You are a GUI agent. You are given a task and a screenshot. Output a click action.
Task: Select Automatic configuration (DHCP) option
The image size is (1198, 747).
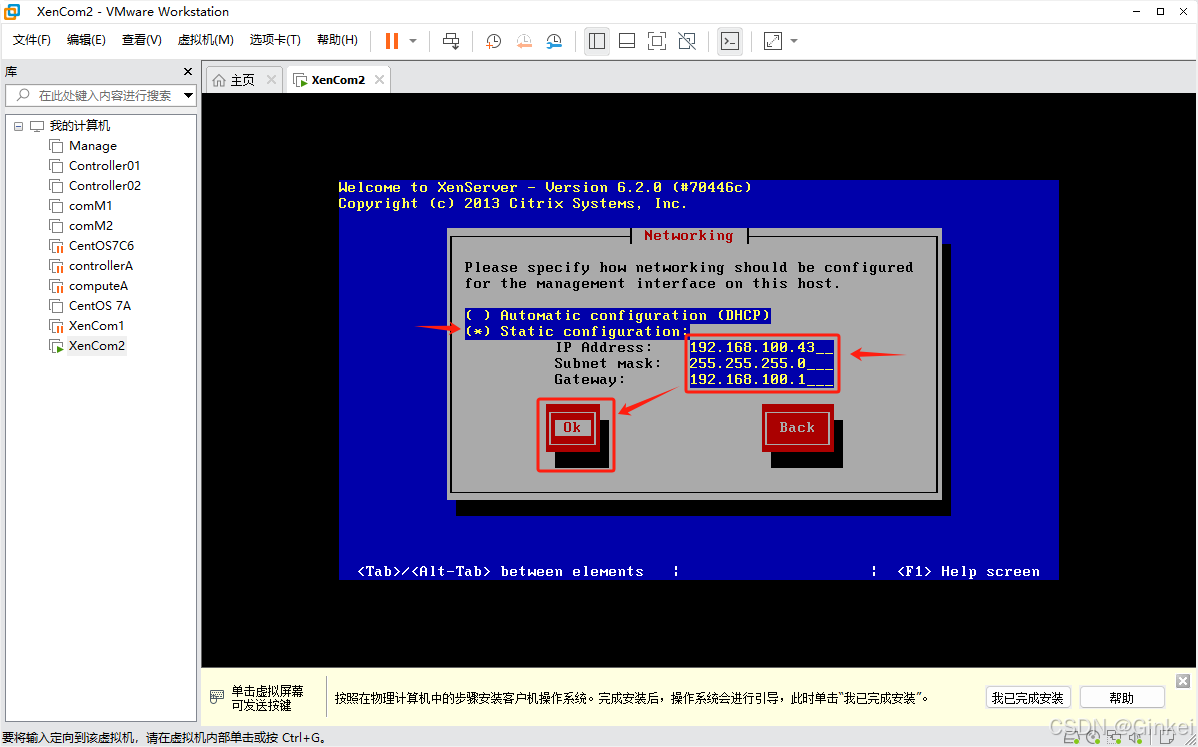617,315
